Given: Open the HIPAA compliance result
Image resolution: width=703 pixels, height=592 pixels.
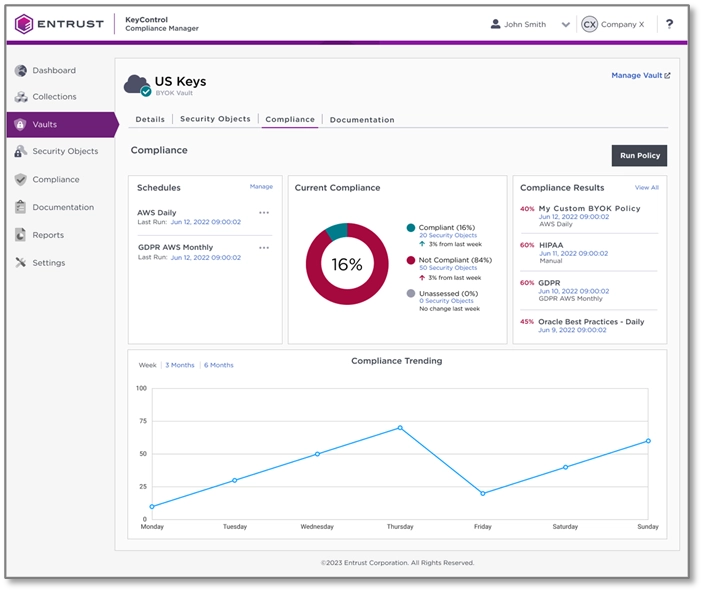Looking at the screenshot, I should [551, 245].
